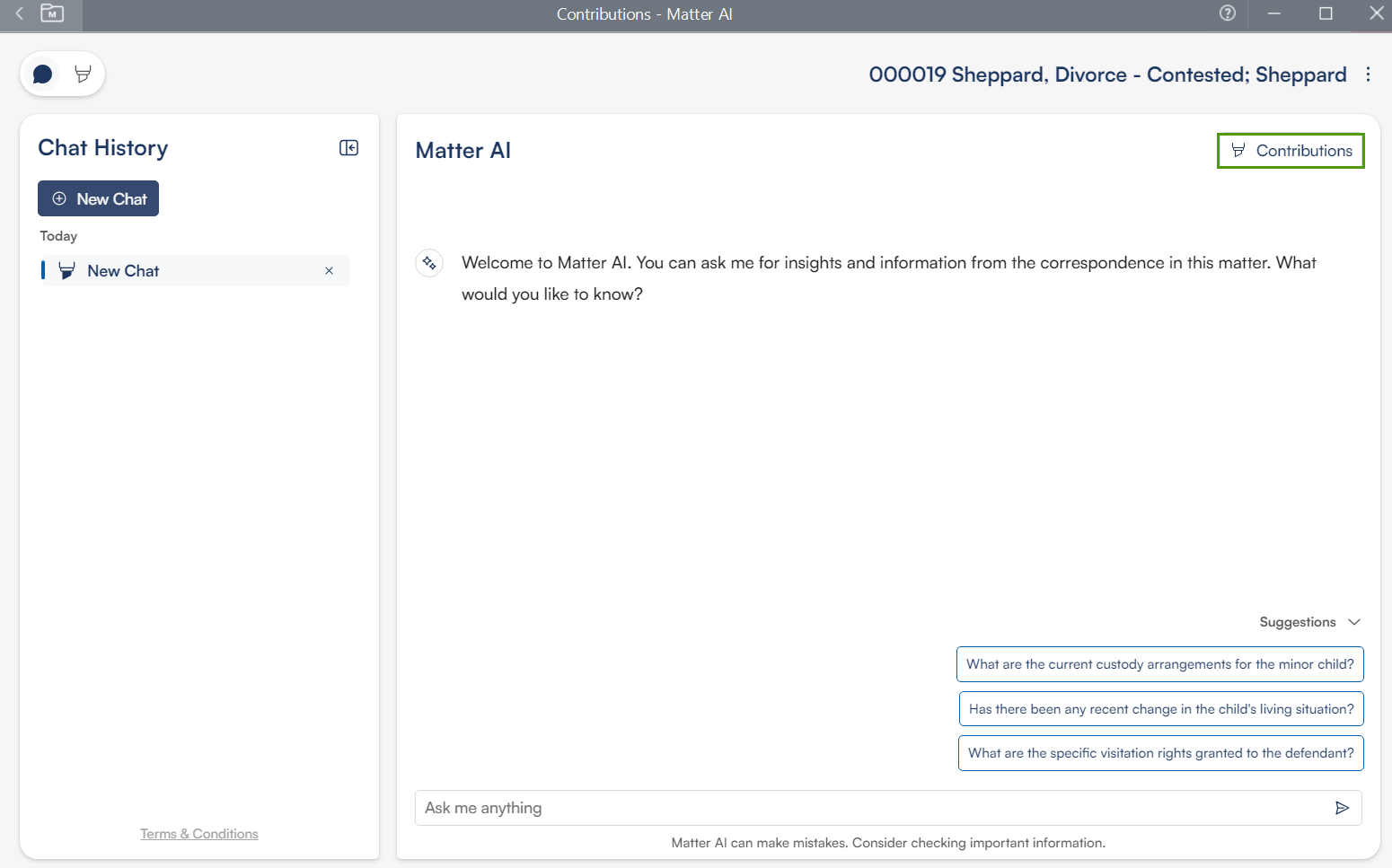Maximize the Matter AI window
The width and height of the screenshot is (1392, 868).
tap(1325, 13)
